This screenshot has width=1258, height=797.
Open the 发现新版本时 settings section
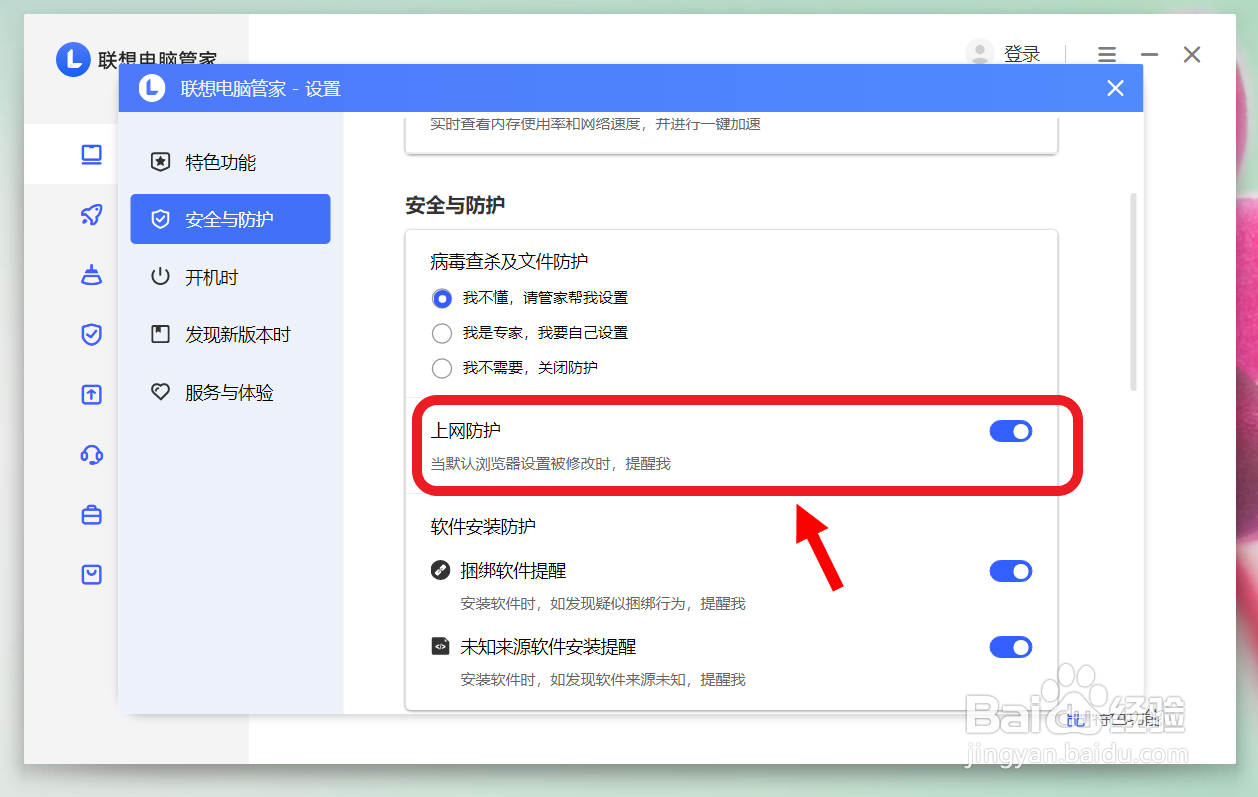tap(230, 334)
